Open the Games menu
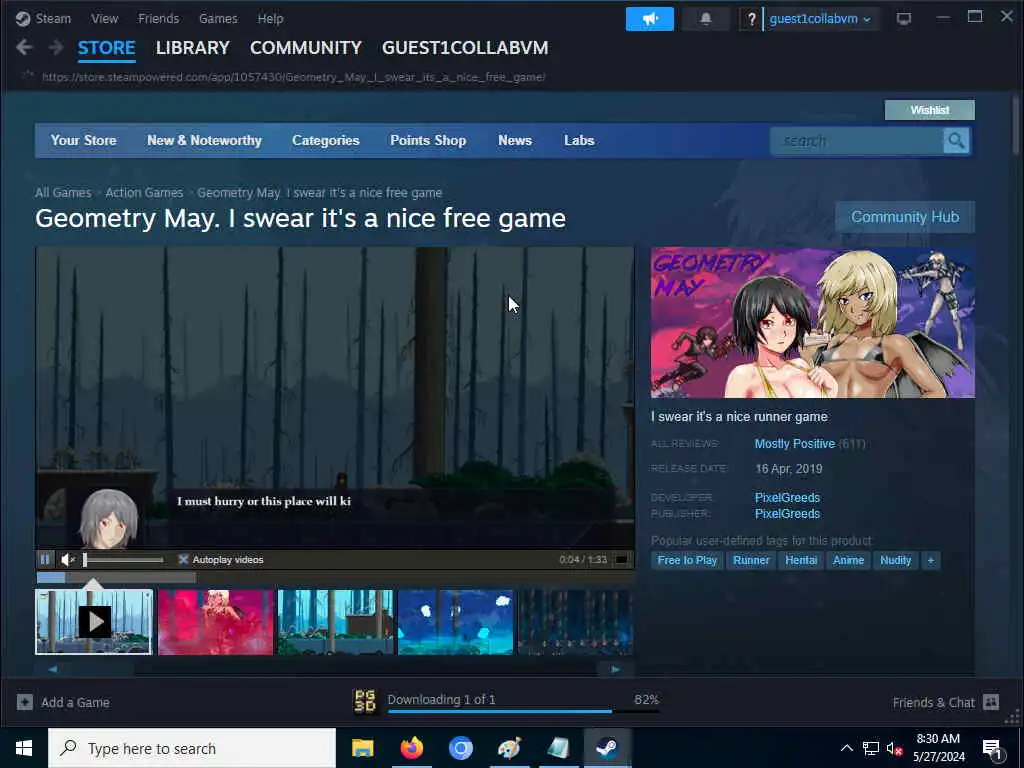Image resolution: width=1024 pixels, height=768 pixels. click(218, 18)
